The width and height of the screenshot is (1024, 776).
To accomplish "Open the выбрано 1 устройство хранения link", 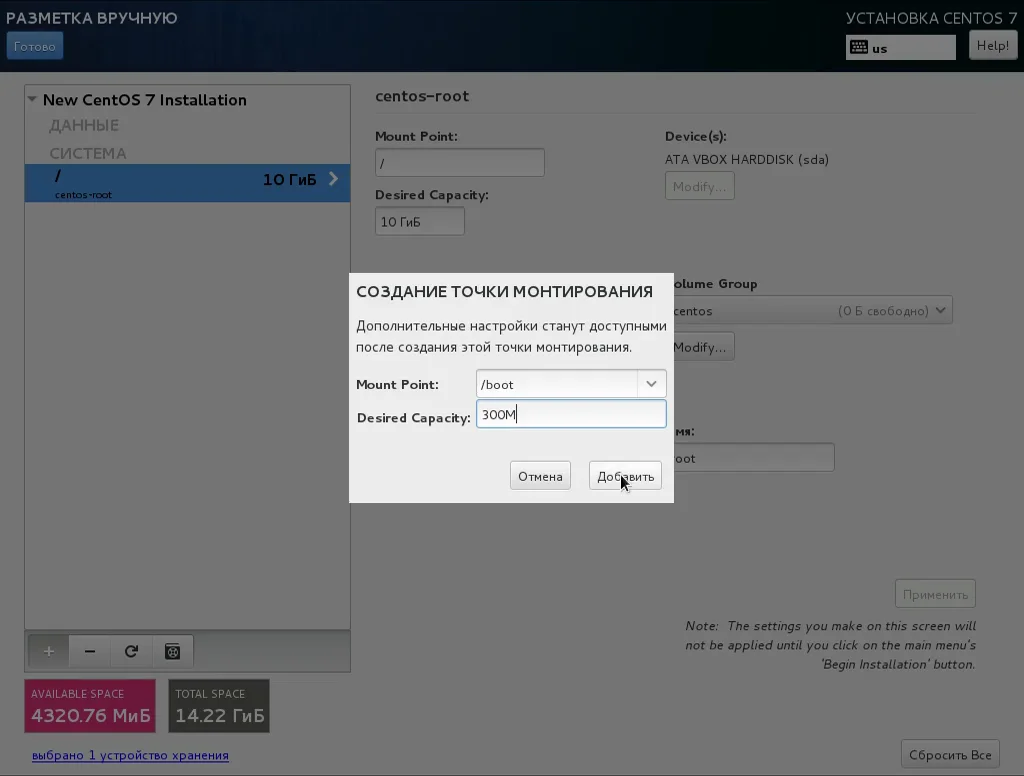I will click(130, 755).
